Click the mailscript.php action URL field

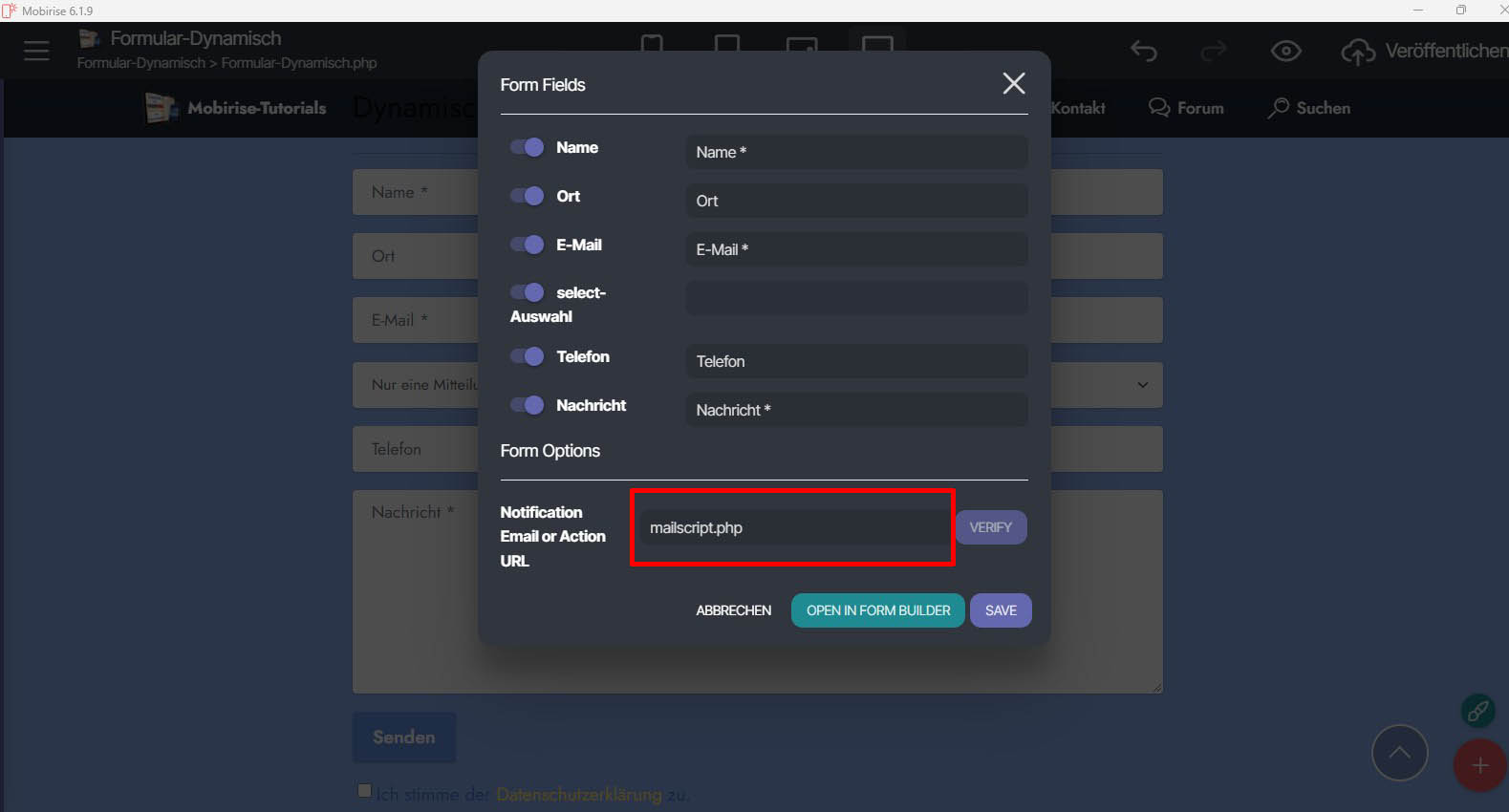pyautogui.click(x=792, y=527)
